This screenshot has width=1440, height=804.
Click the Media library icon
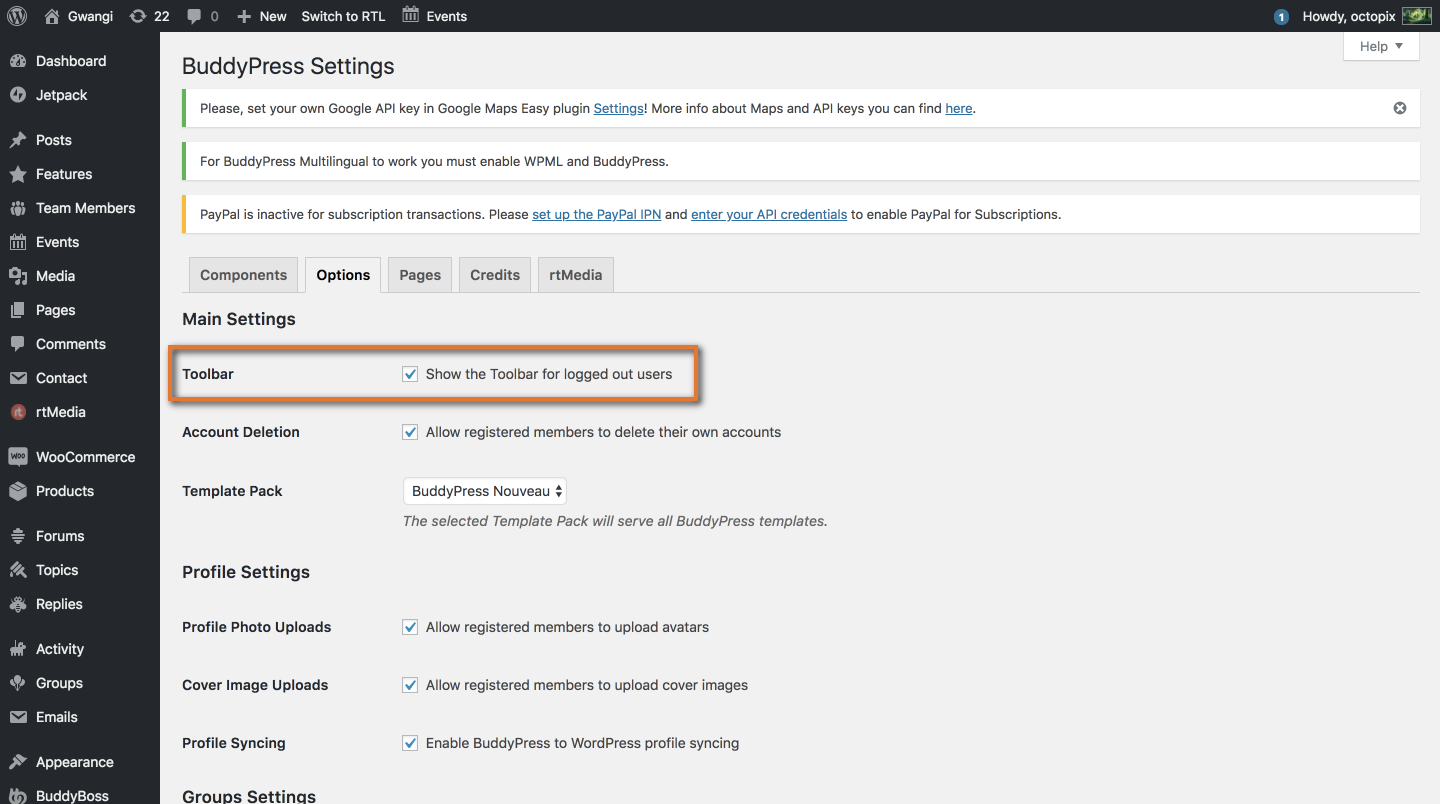[18, 276]
